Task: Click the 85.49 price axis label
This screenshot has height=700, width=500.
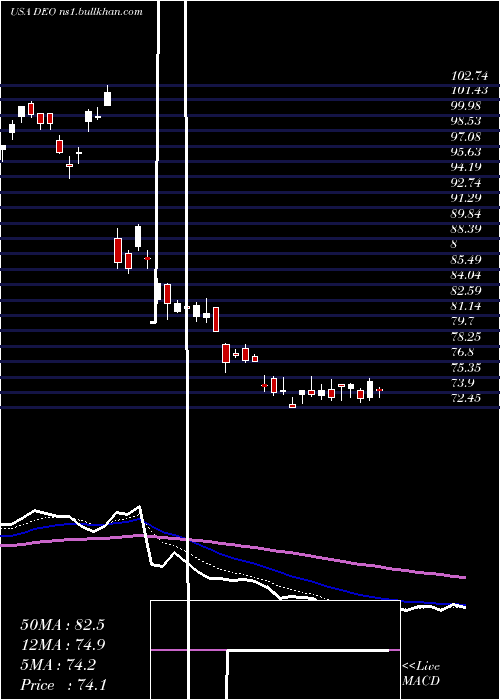Action: [x=467, y=260]
